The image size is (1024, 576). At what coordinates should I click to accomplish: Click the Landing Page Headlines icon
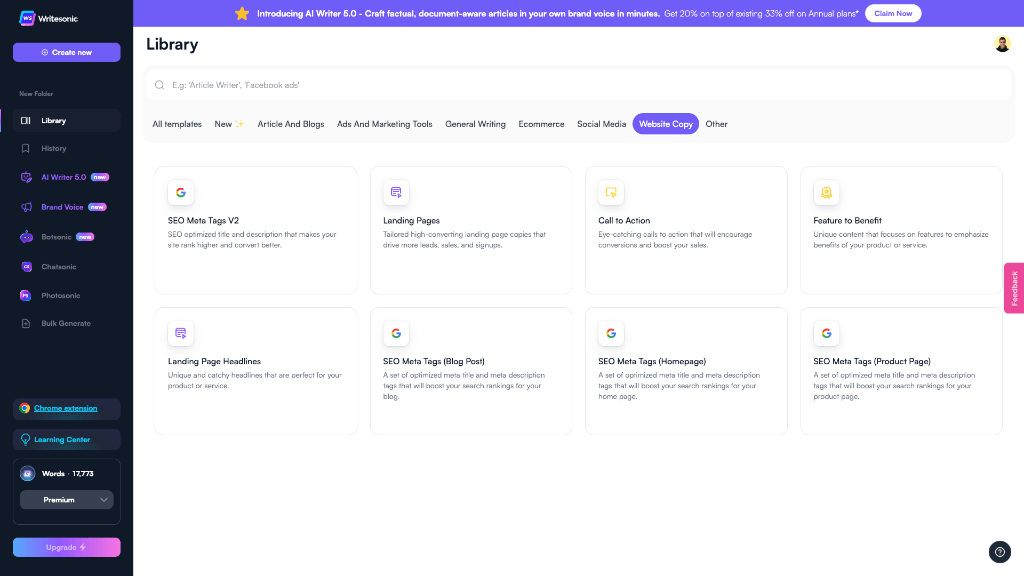[x=181, y=333]
